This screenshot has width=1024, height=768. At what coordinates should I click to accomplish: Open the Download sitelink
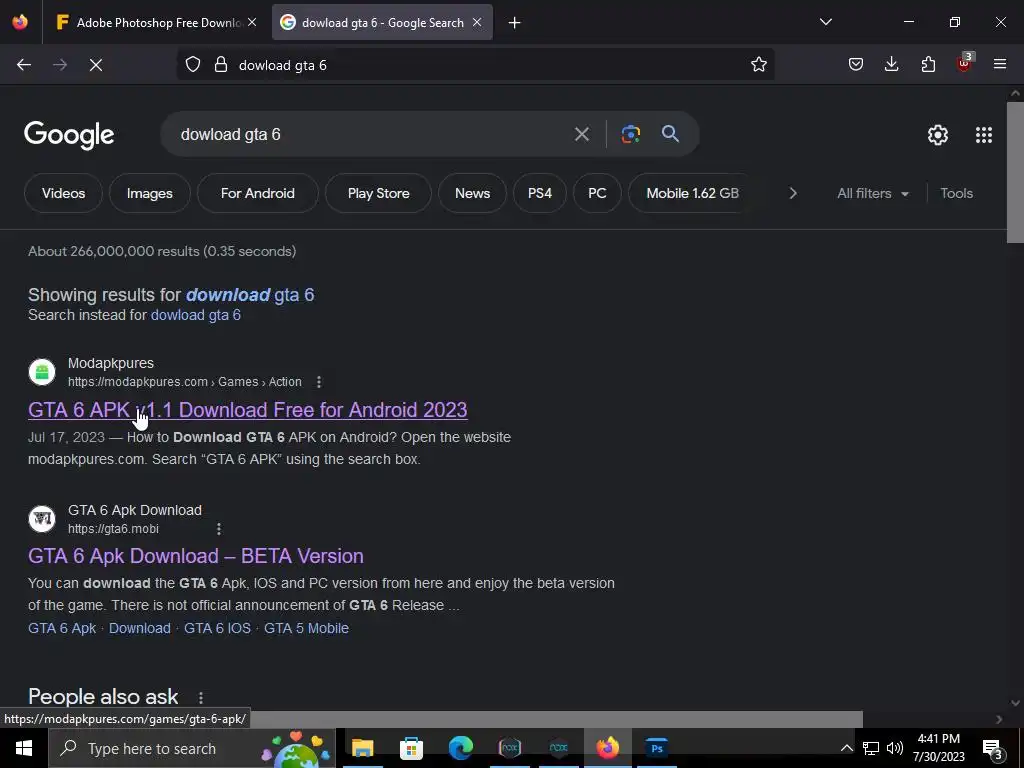tap(140, 628)
